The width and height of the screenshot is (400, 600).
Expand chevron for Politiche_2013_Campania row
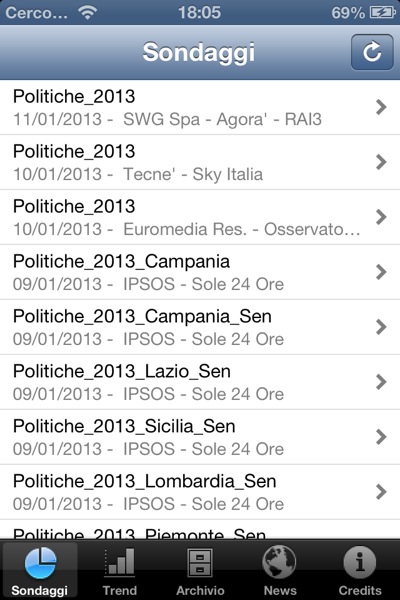coord(381,272)
